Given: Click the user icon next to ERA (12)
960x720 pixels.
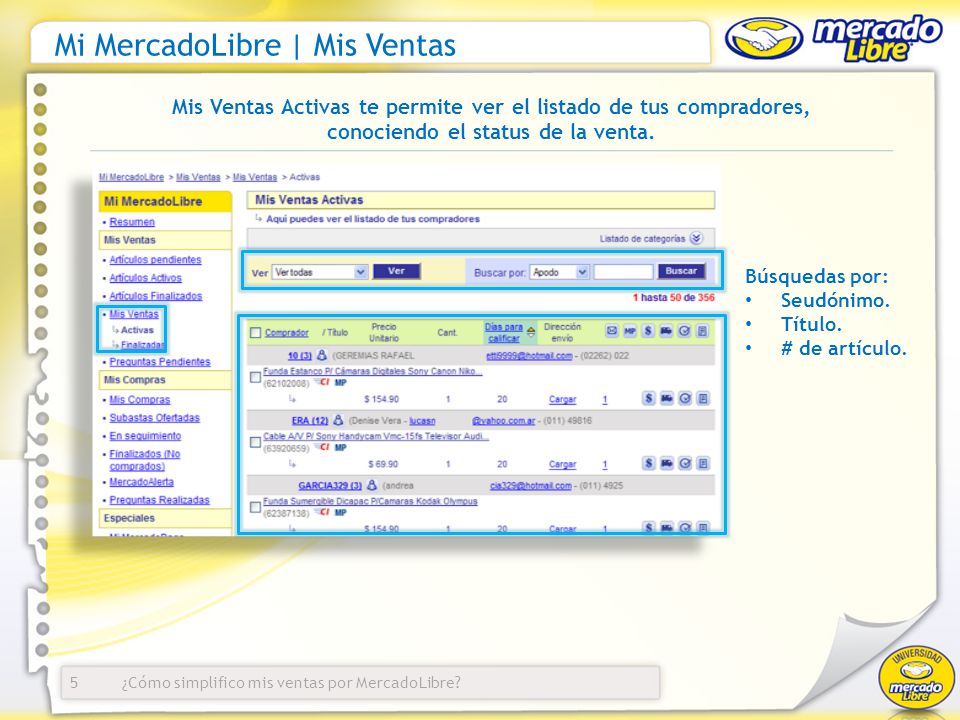Looking at the screenshot, I should [x=338, y=420].
